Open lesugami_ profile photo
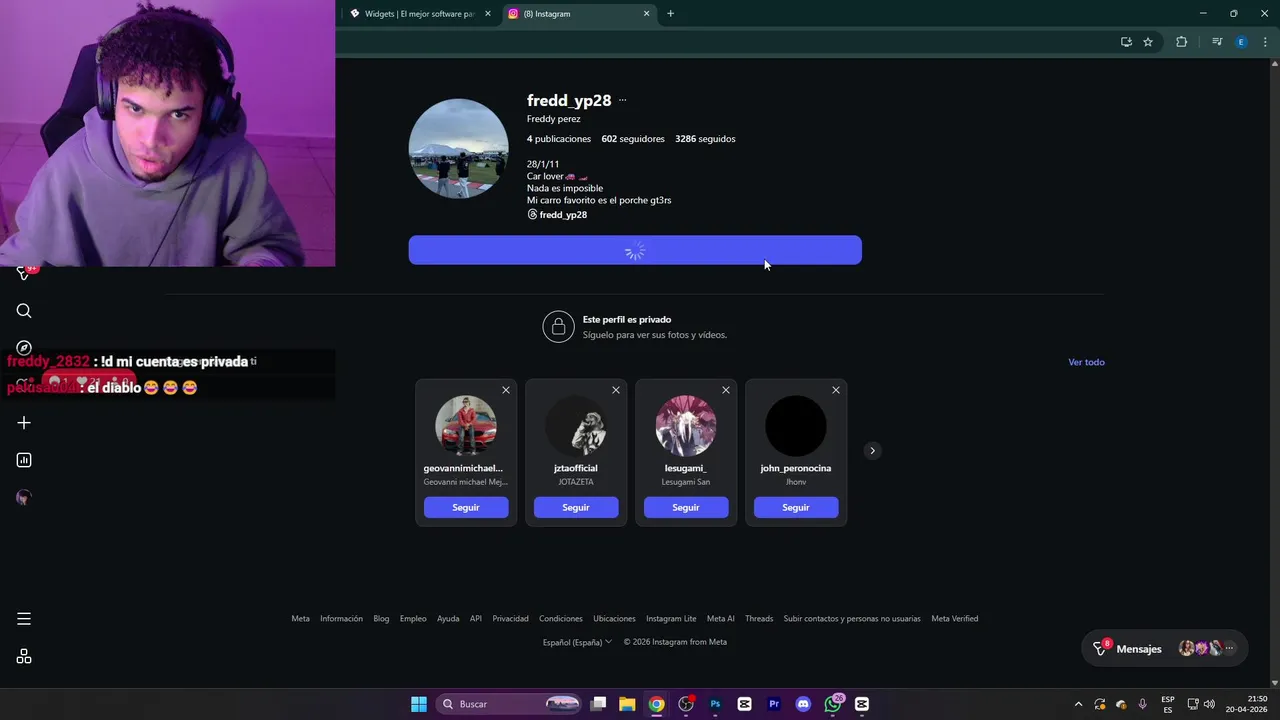Screen dimensions: 1280x720 click(x=686, y=426)
